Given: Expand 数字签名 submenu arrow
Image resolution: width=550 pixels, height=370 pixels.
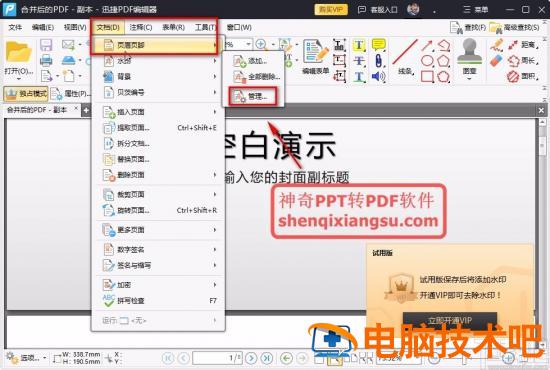Looking at the screenshot, I should point(215,249).
